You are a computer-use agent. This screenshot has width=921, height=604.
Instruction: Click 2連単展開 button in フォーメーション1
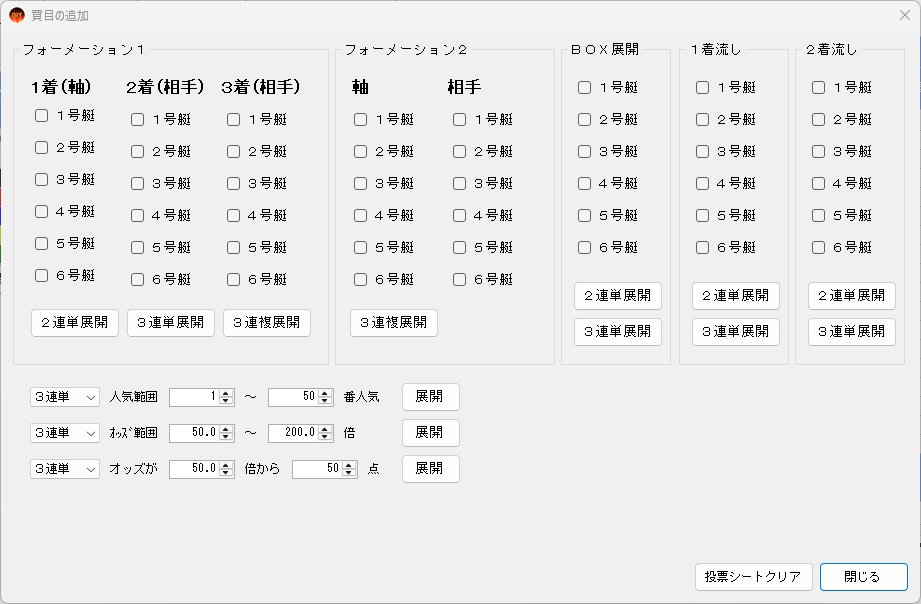[x=75, y=323]
